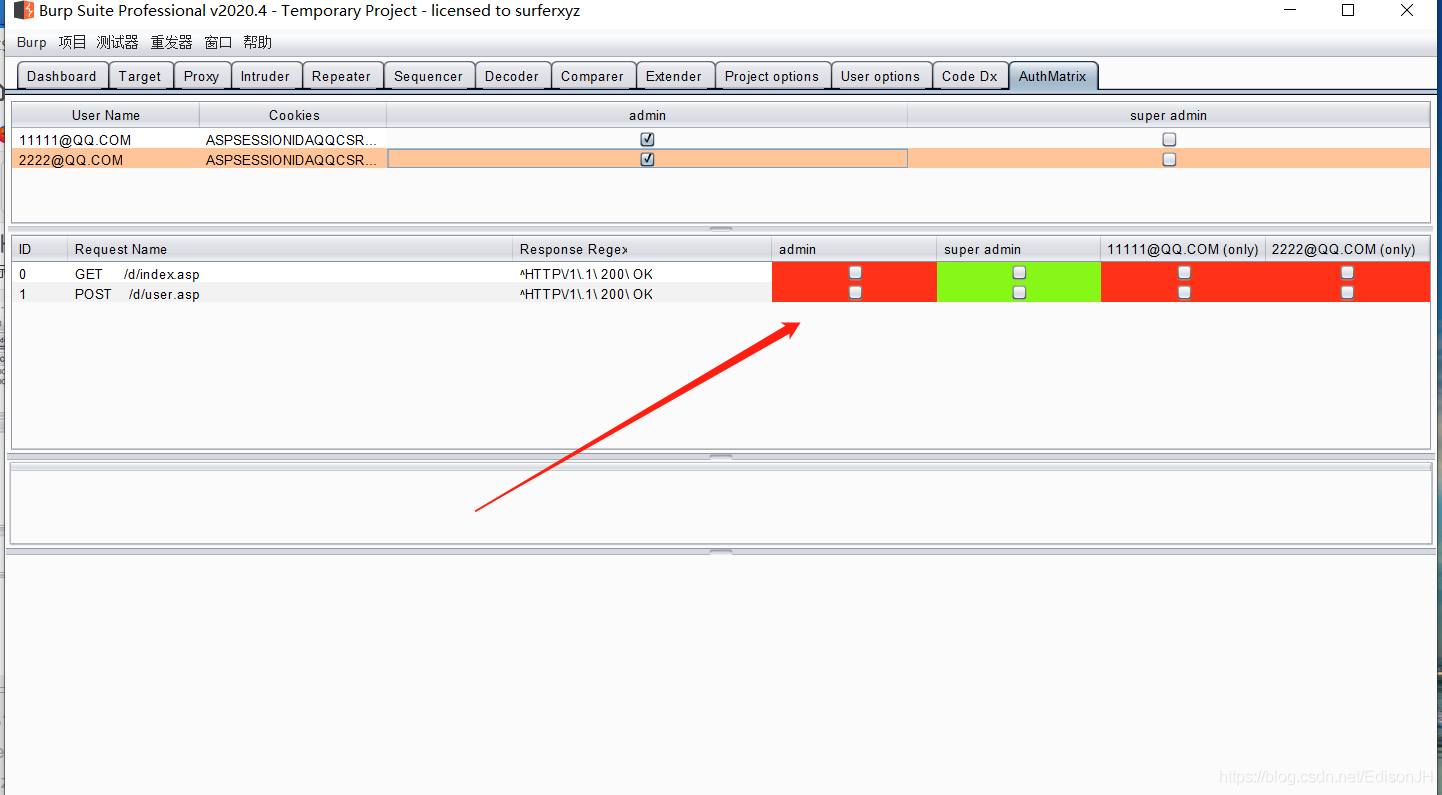The height and width of the screenshot is (795, 1442).
Task: Open the 帮助 help menu
Action: tap(257, 42)
